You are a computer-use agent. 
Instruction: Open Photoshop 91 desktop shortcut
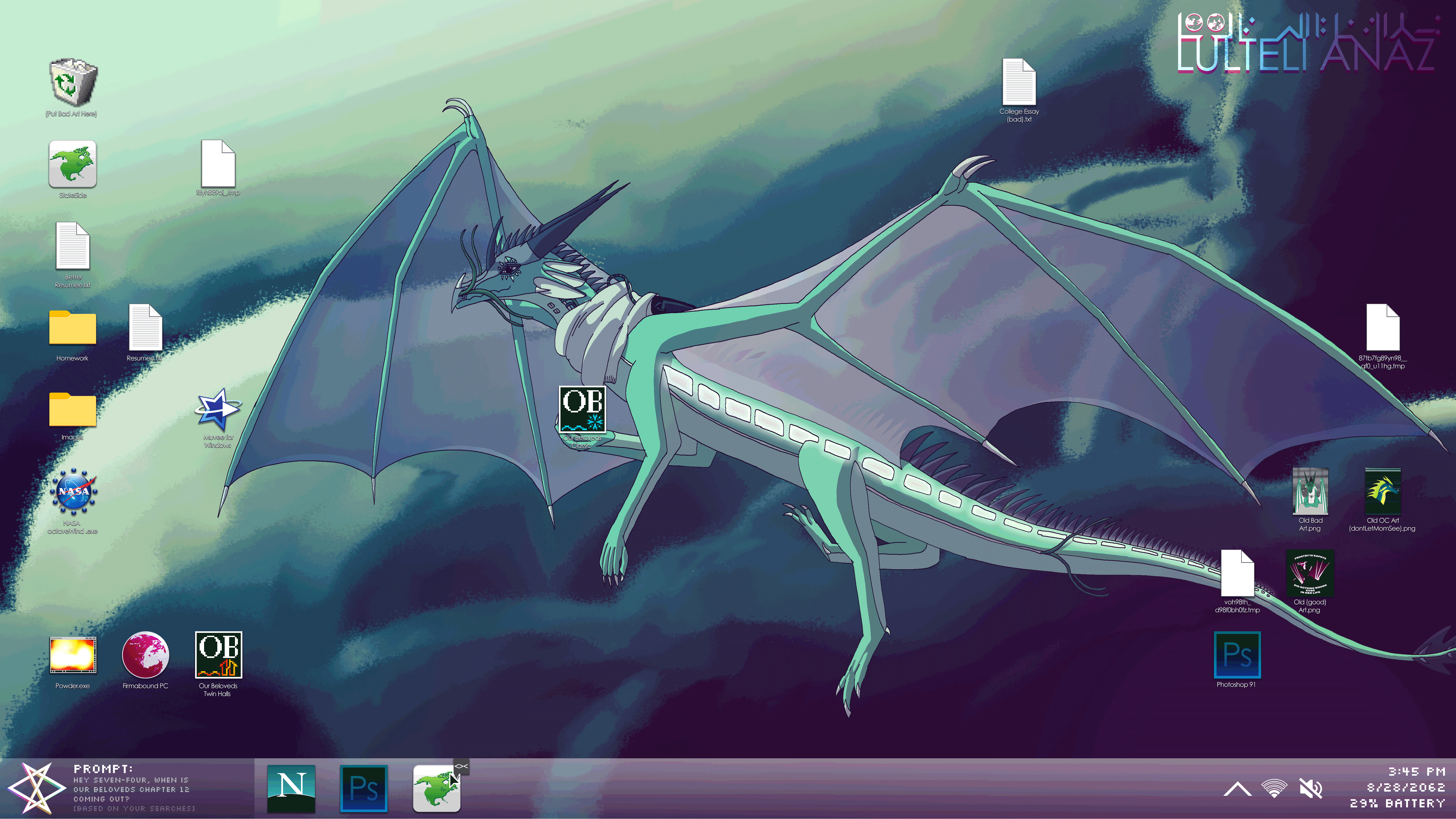[1237, 655]
